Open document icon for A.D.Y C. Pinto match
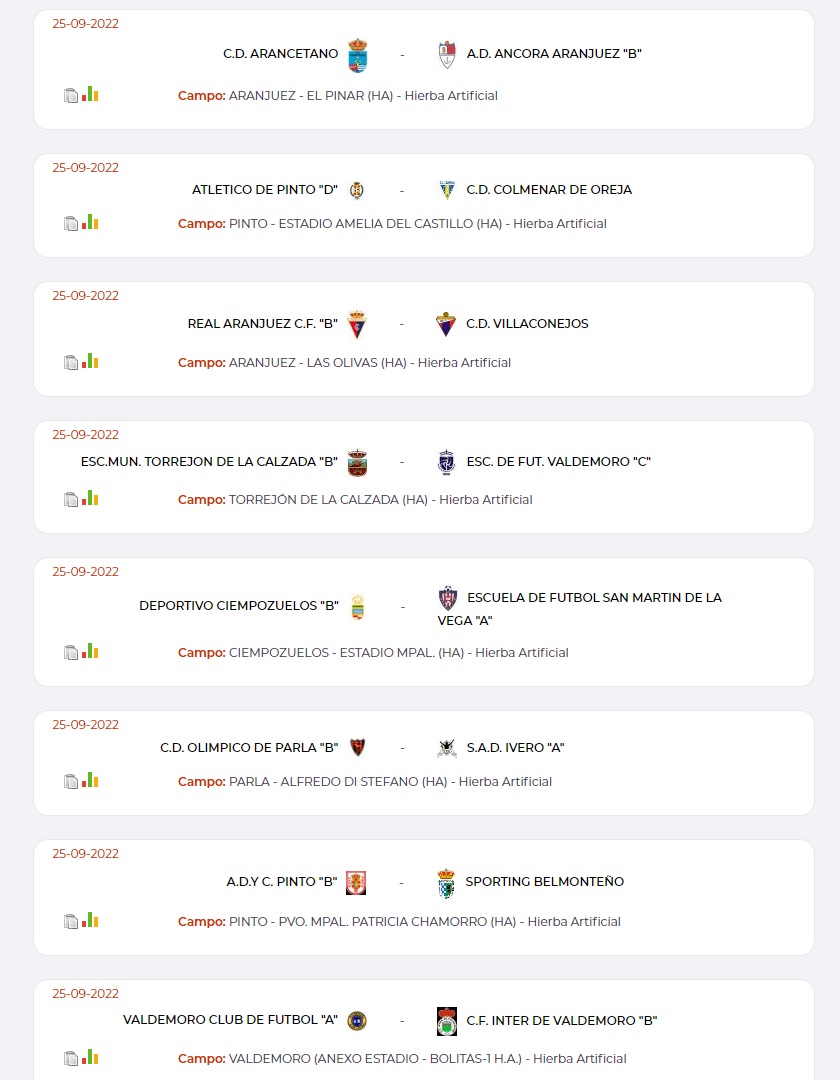840x1080 pixels. (x=71, y=921)
